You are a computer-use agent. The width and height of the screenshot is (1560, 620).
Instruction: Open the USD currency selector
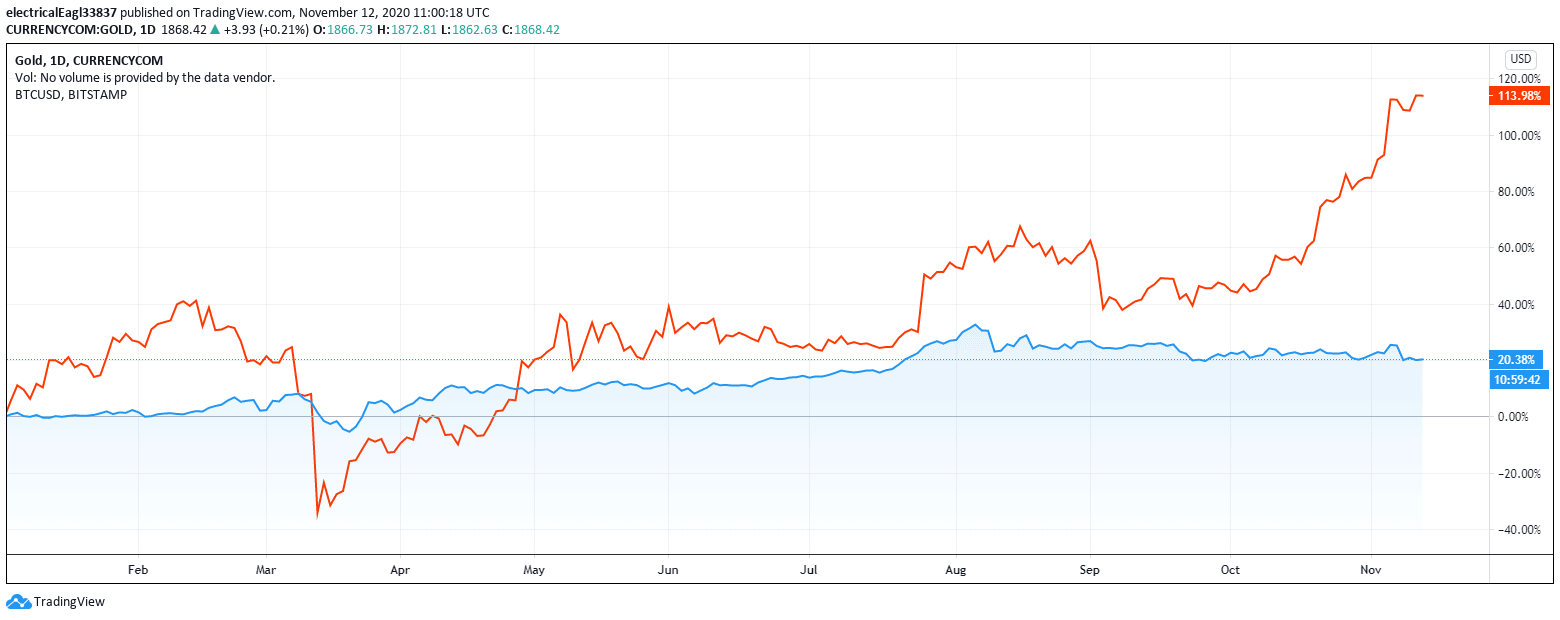click(1520, 59)
